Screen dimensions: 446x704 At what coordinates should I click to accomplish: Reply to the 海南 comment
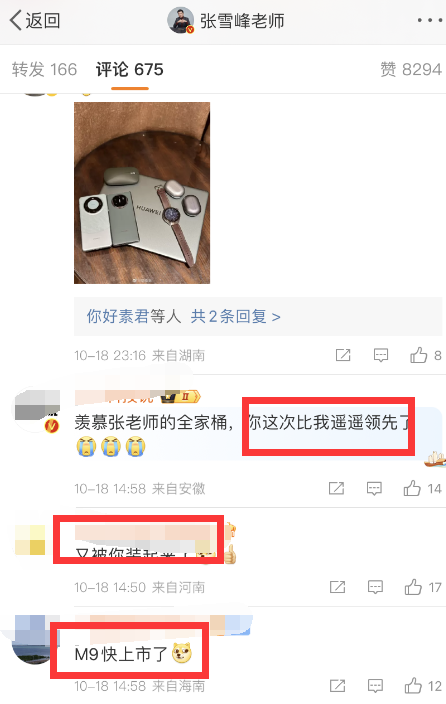point(375,686)
